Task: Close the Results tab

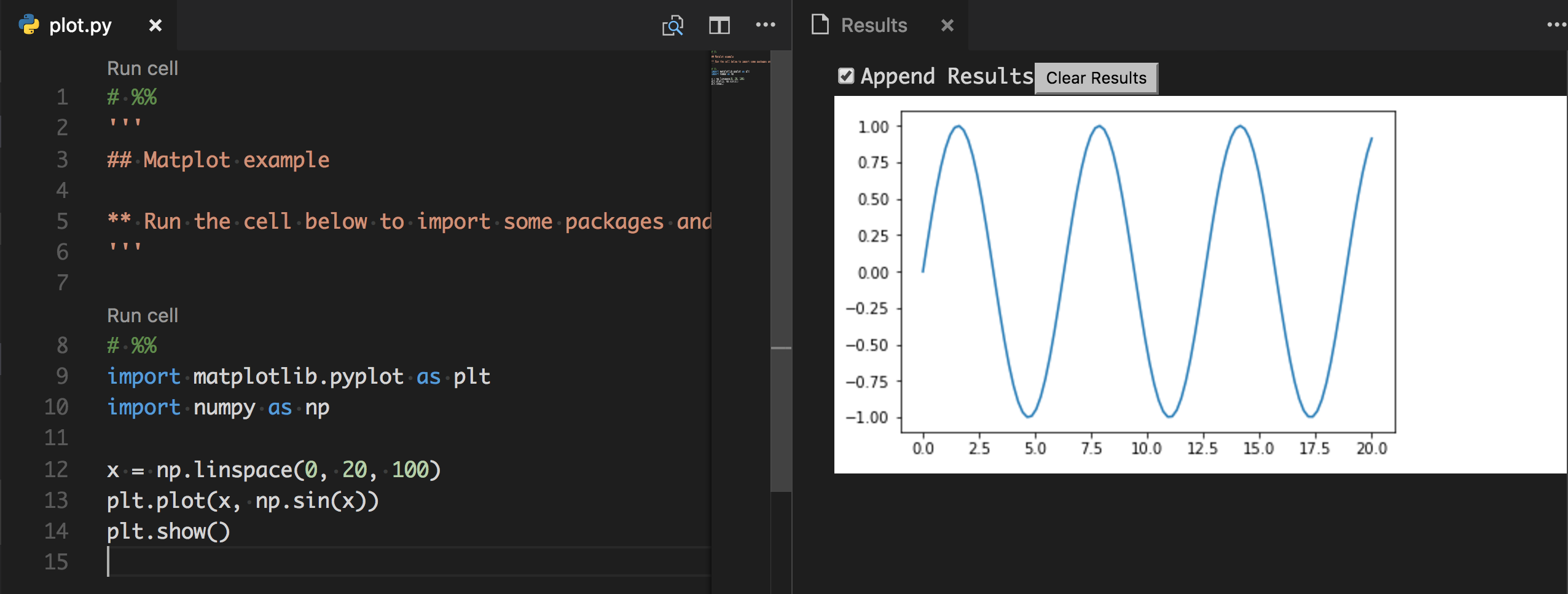Action: click(x=947, y=25)
